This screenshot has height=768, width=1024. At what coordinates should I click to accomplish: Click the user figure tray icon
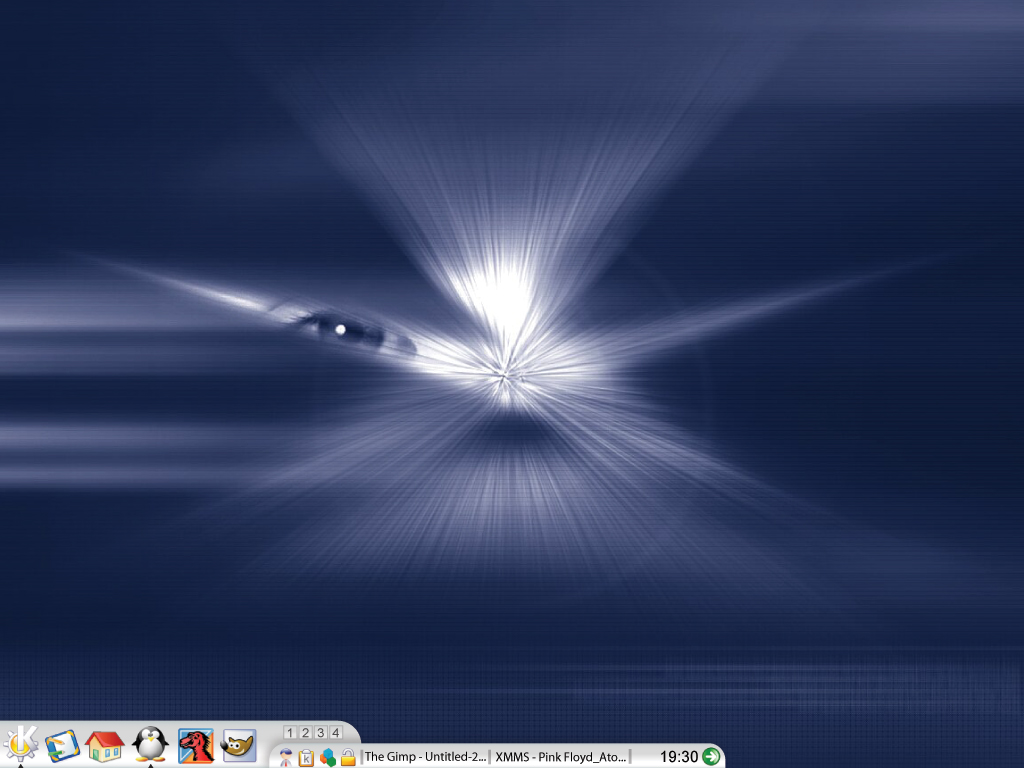pos(286,757)
